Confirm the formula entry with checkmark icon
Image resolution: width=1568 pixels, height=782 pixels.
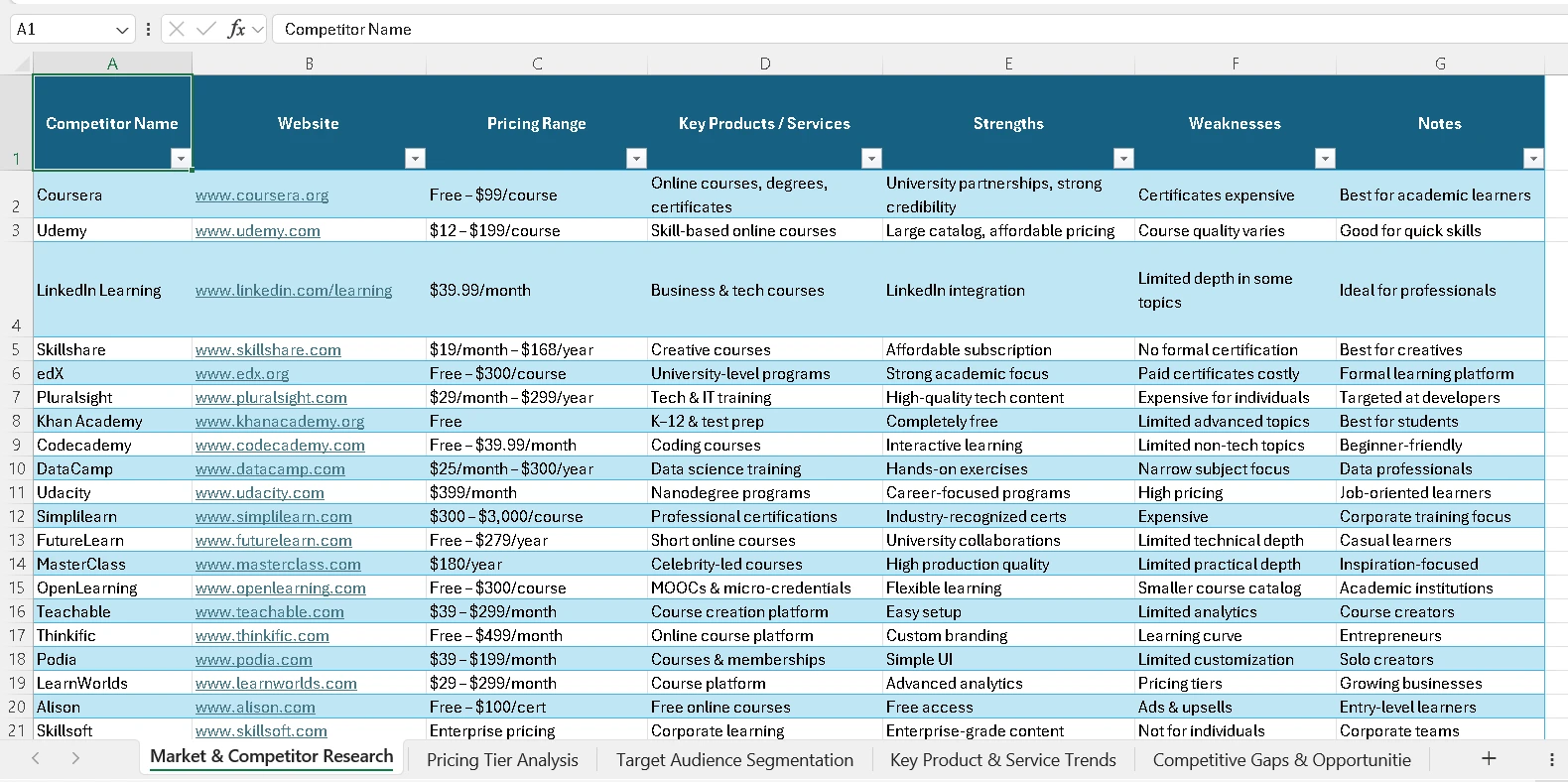[x=206, y=29]
